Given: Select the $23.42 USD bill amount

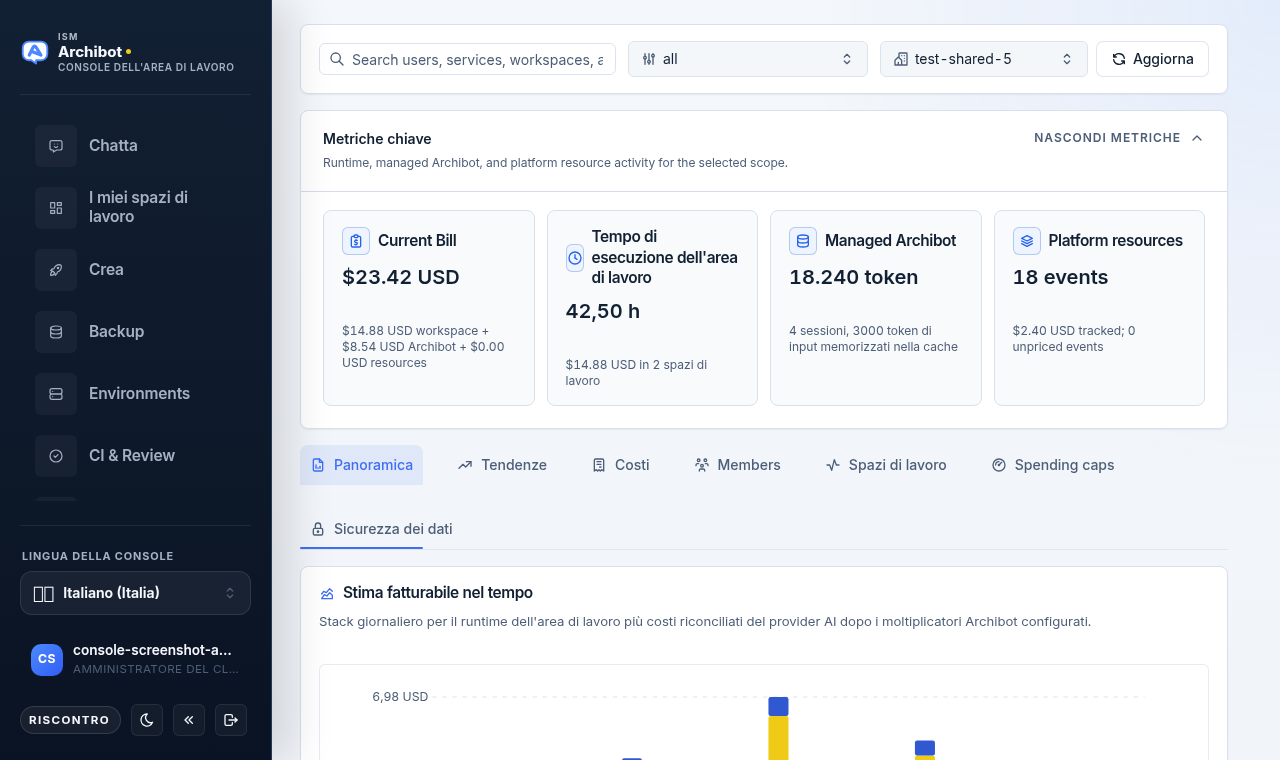Looking at the screenshot, I should click(401, 277).
